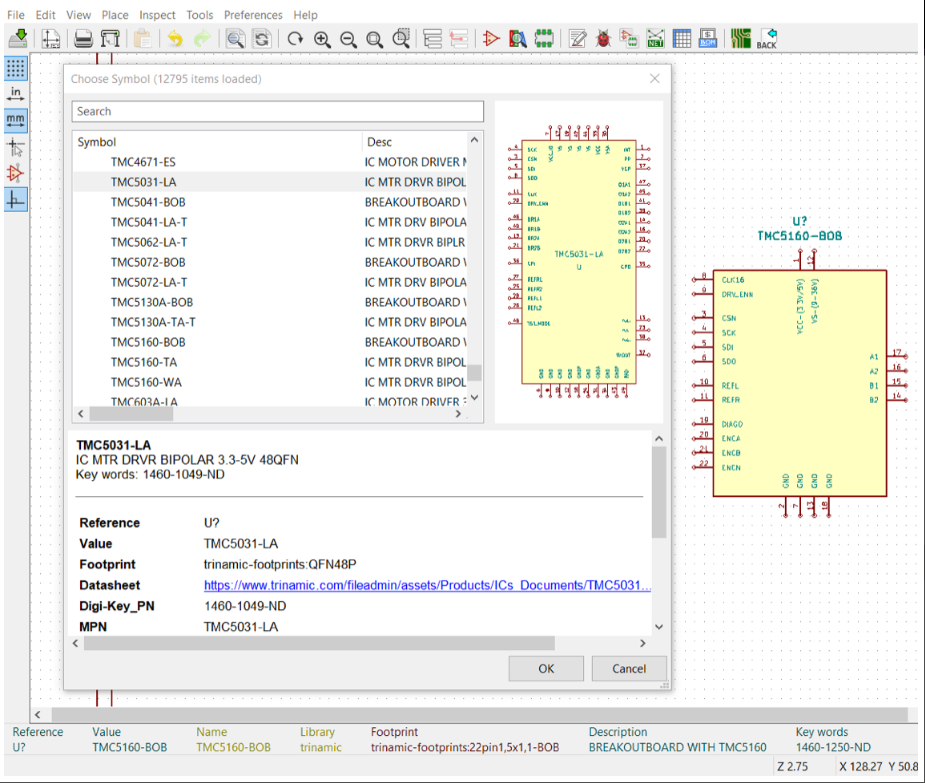Open the Place menu
925x783 pixels.
click(115, 15)
